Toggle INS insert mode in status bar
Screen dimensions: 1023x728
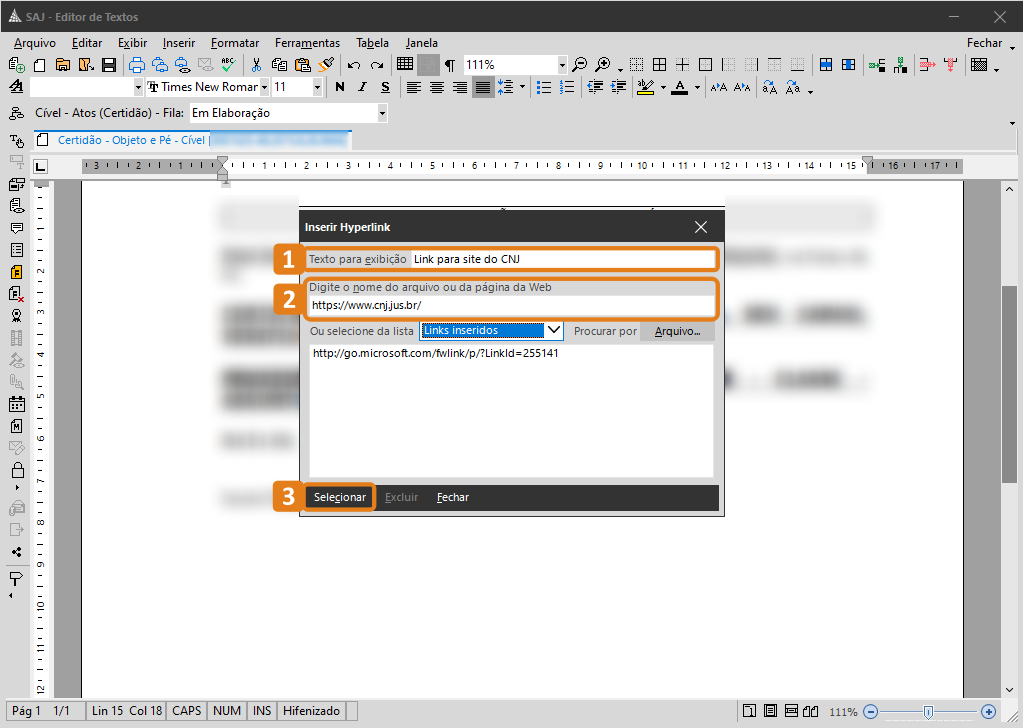tap(262, 711)
